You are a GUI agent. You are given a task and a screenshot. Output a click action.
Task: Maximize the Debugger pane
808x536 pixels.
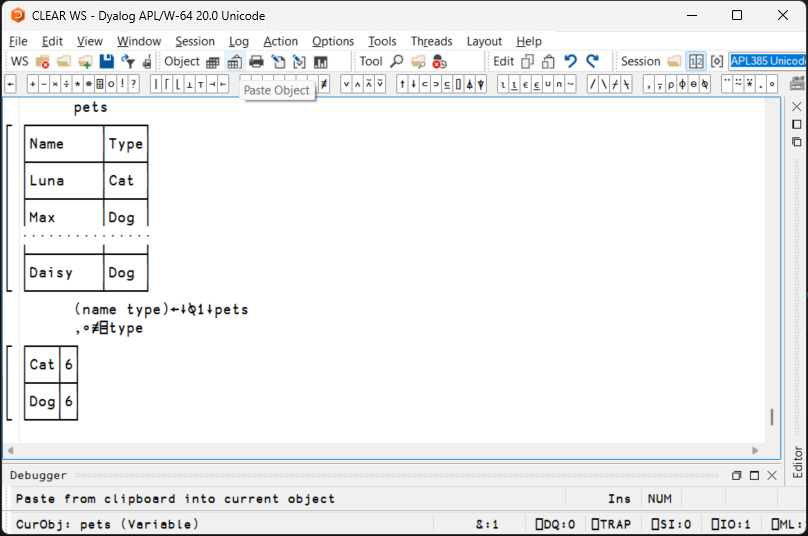click(754, 476)
